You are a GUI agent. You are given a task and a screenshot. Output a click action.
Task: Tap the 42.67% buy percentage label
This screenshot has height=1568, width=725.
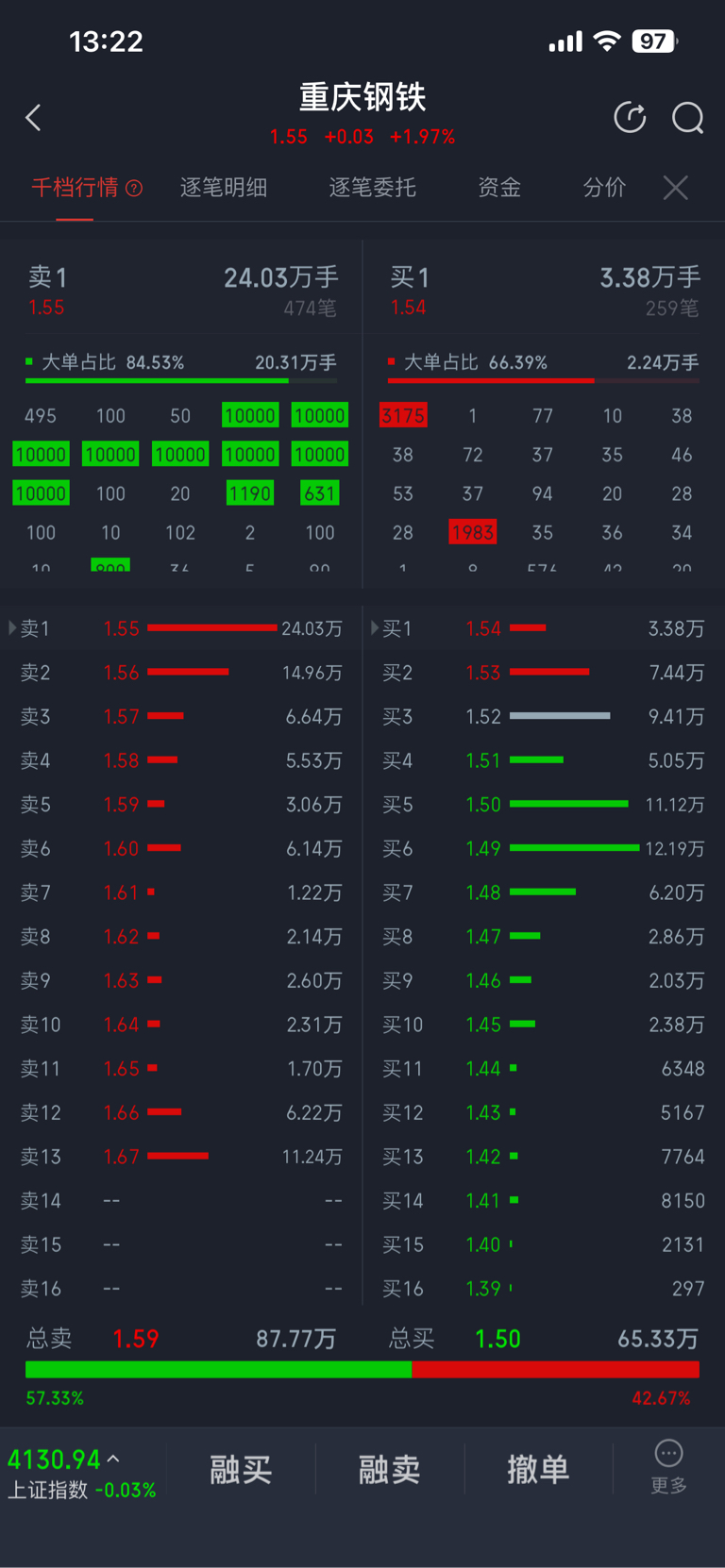pyautogui.click(x=661, y=1398)
